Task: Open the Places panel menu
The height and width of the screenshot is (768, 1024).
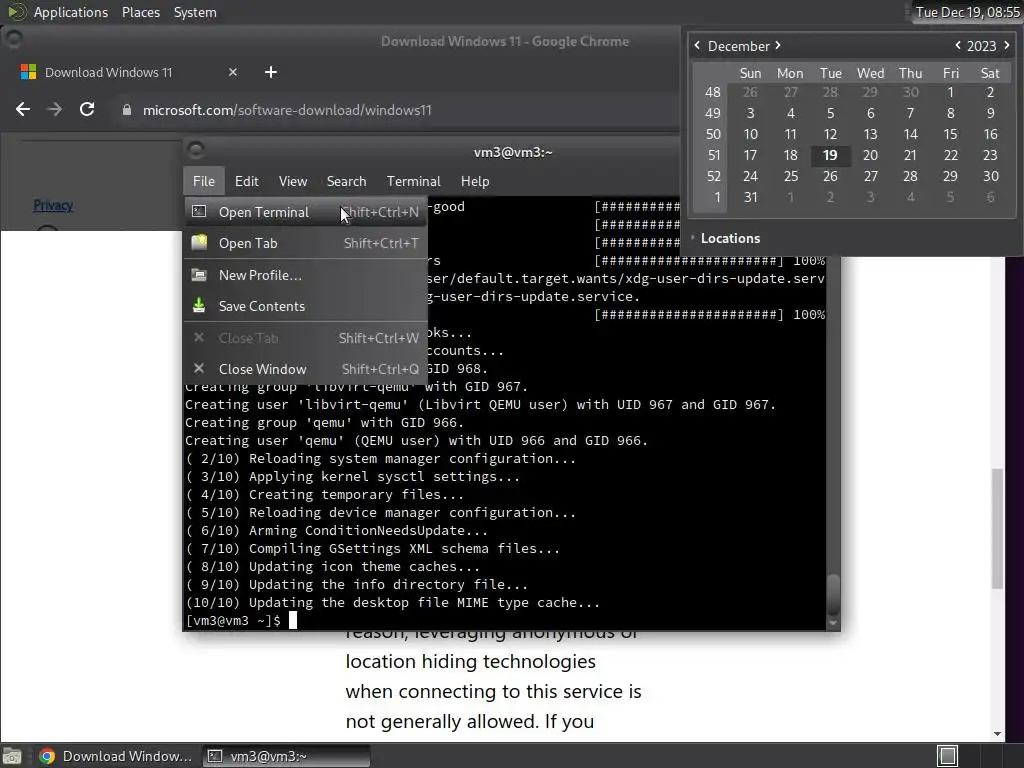Action: (141, 12)
